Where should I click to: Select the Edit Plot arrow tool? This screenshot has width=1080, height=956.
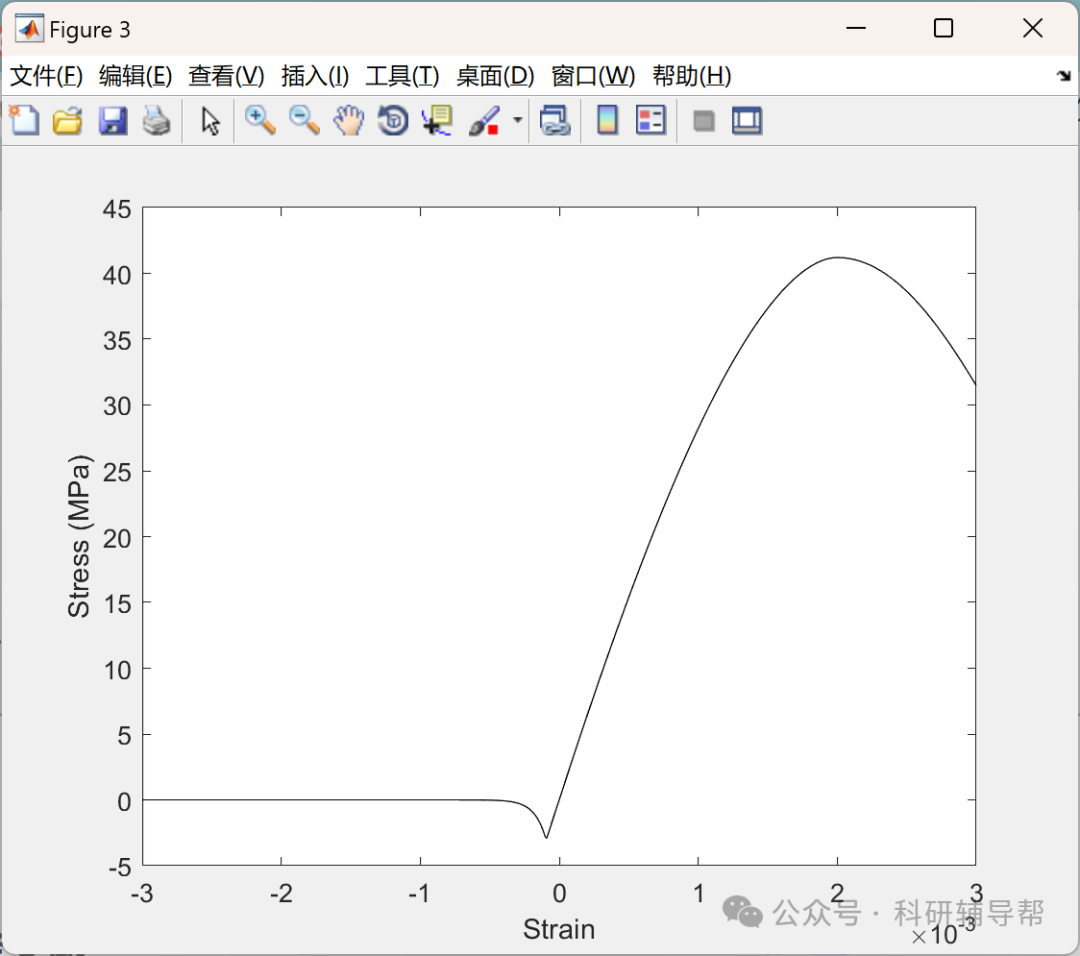click(x=210, y=121)
